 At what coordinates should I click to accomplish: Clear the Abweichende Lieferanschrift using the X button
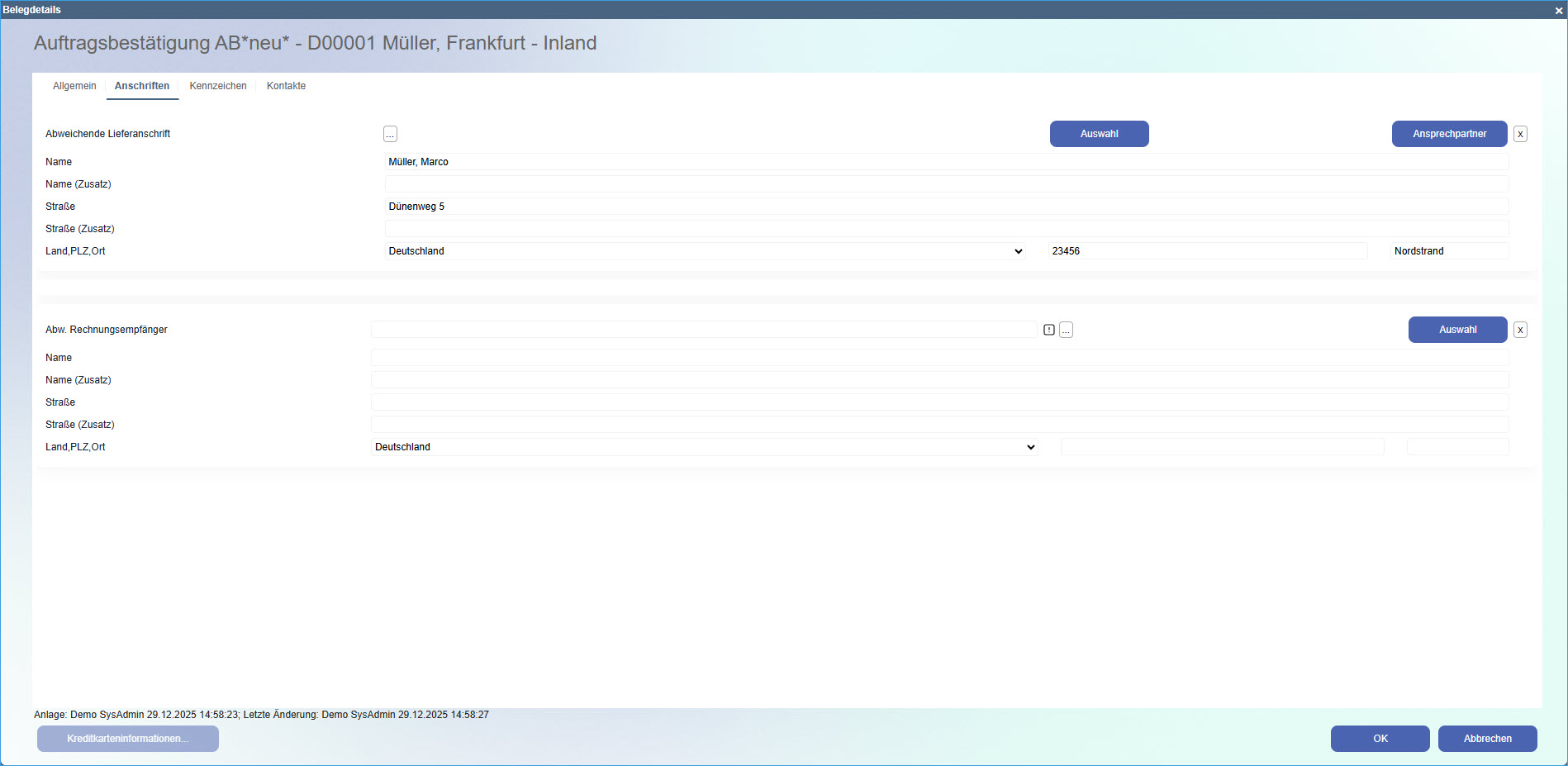(x=1519, y=133)
